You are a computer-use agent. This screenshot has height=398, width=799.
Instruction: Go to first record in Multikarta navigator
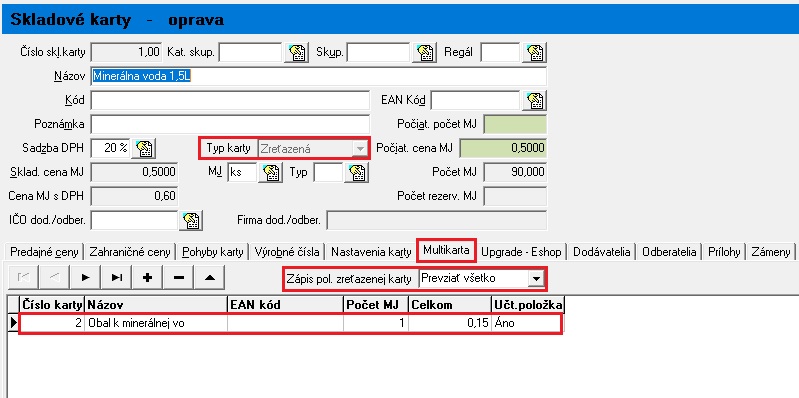click(x=23, y=277)
